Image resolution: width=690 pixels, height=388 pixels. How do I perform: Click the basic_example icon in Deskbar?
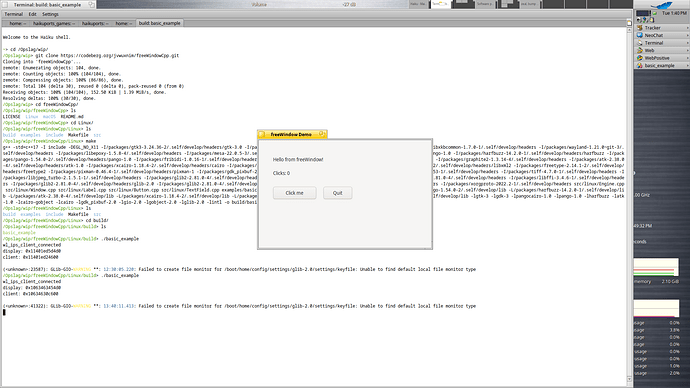[640, 65]
